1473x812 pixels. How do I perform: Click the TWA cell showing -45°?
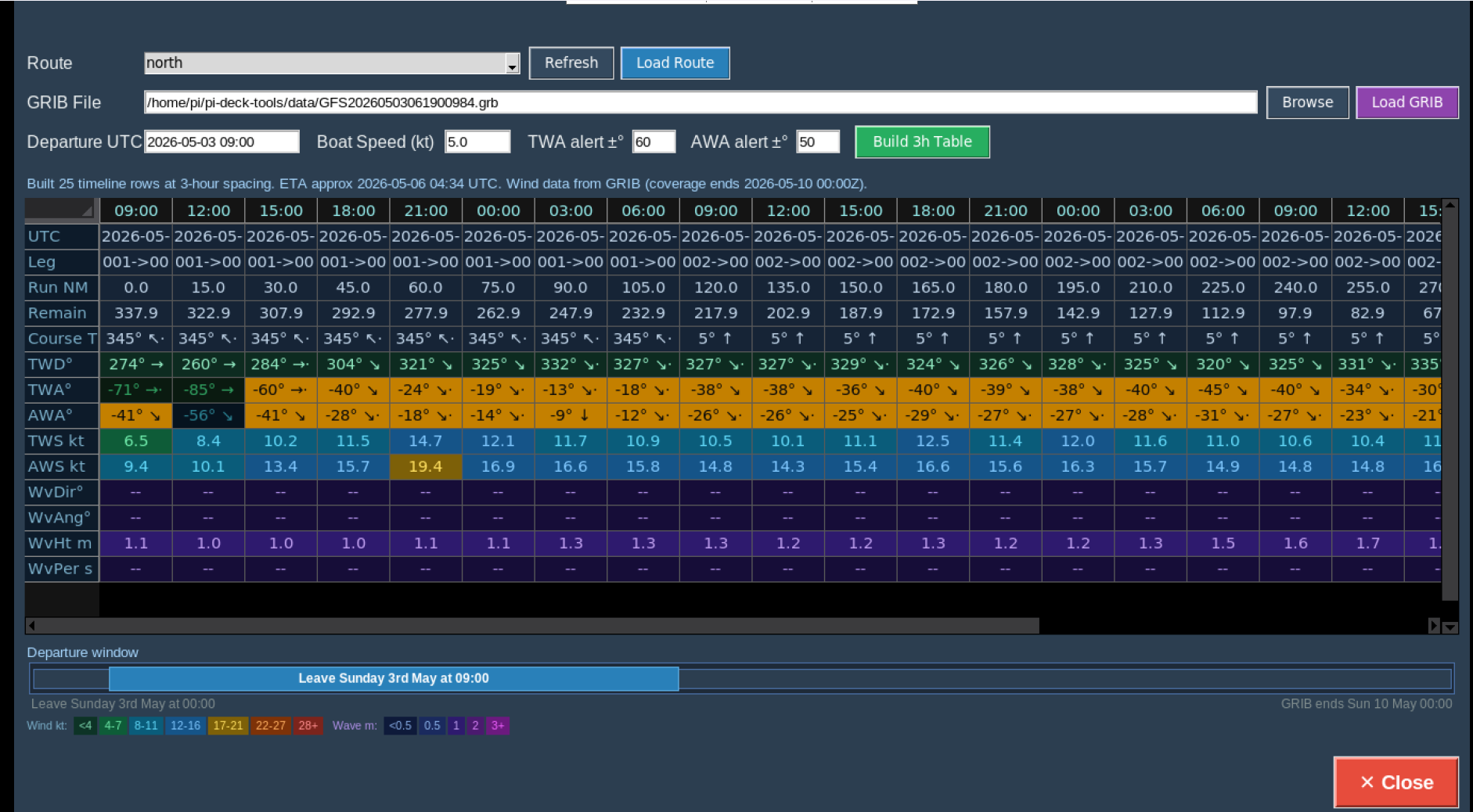tap(1223, 390)
